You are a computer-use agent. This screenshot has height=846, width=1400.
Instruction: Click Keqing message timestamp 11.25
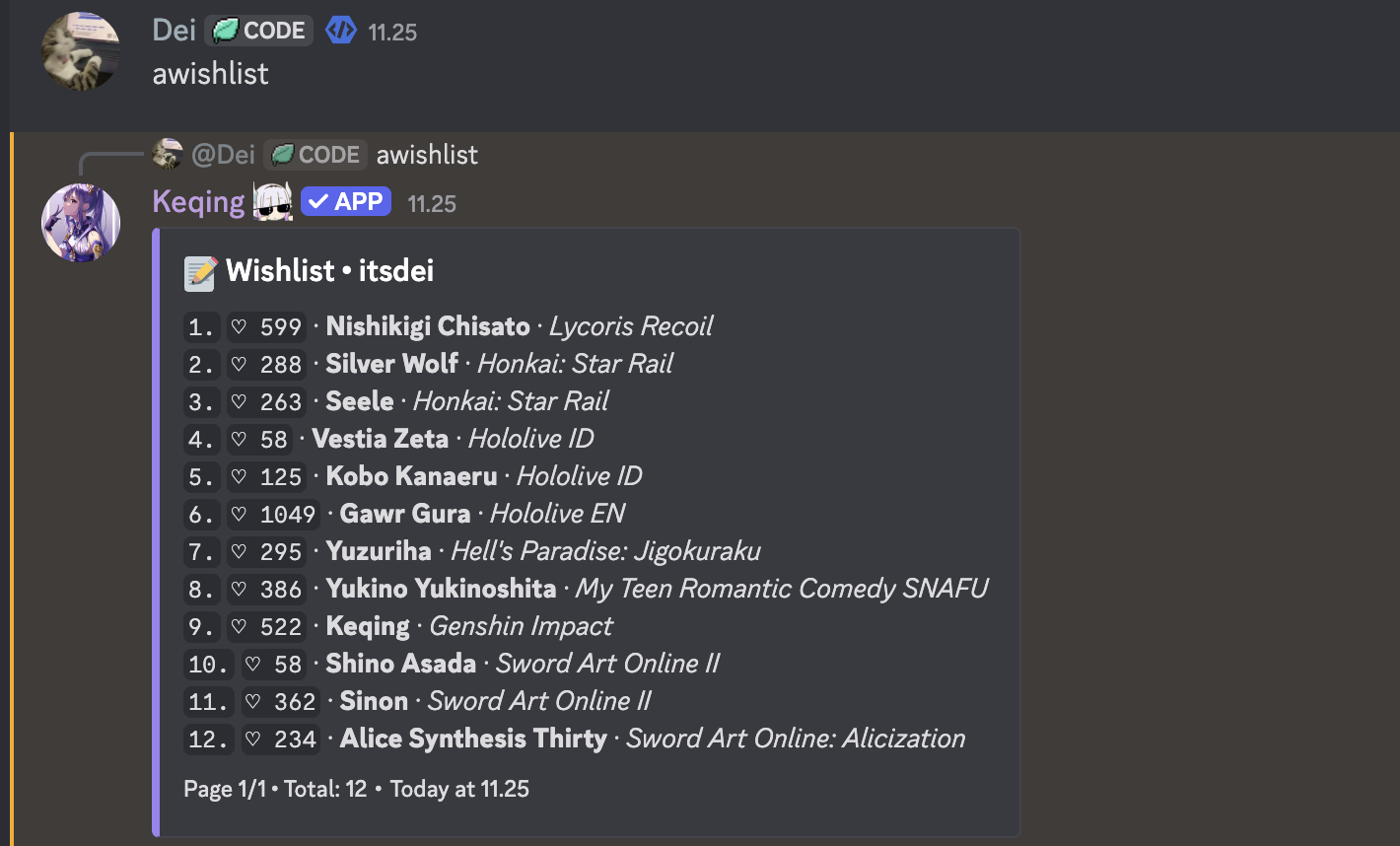[432, 204]
